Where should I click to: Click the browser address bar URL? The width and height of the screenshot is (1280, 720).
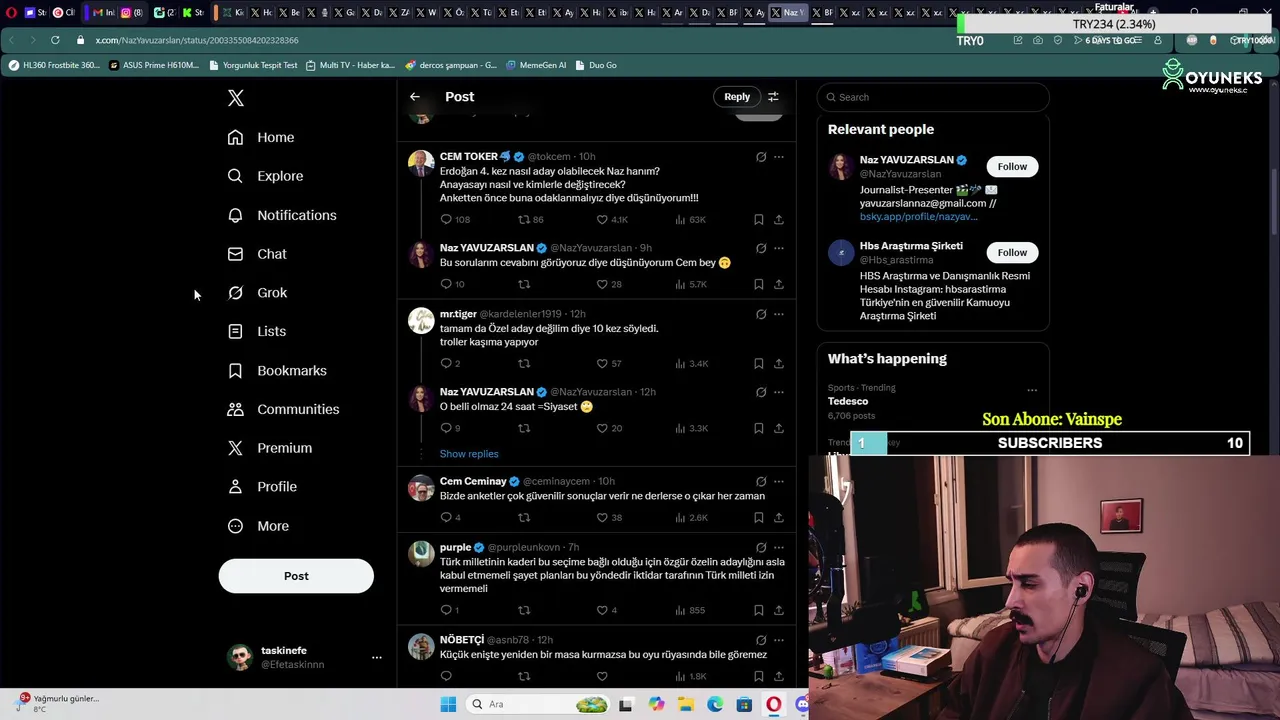click(197, 40)
